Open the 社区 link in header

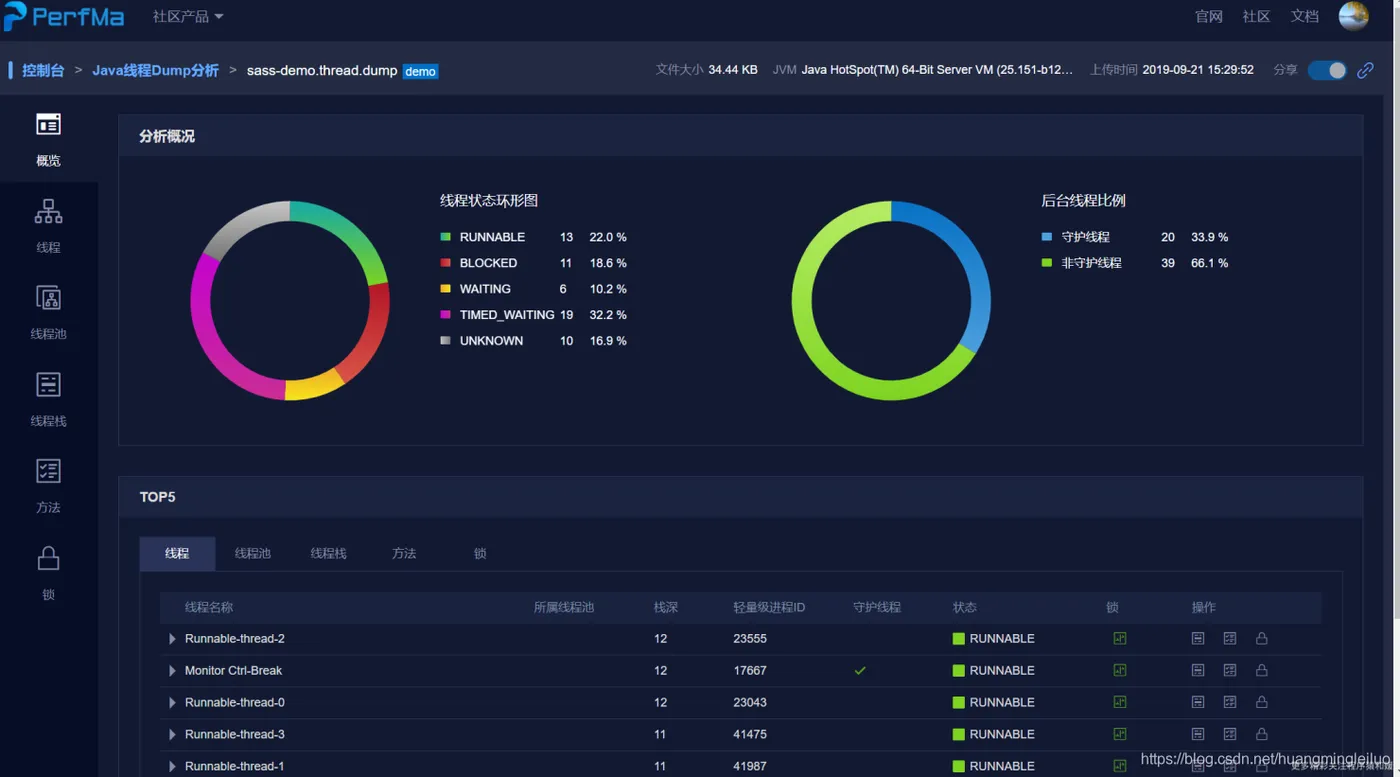click(1256, 17)
